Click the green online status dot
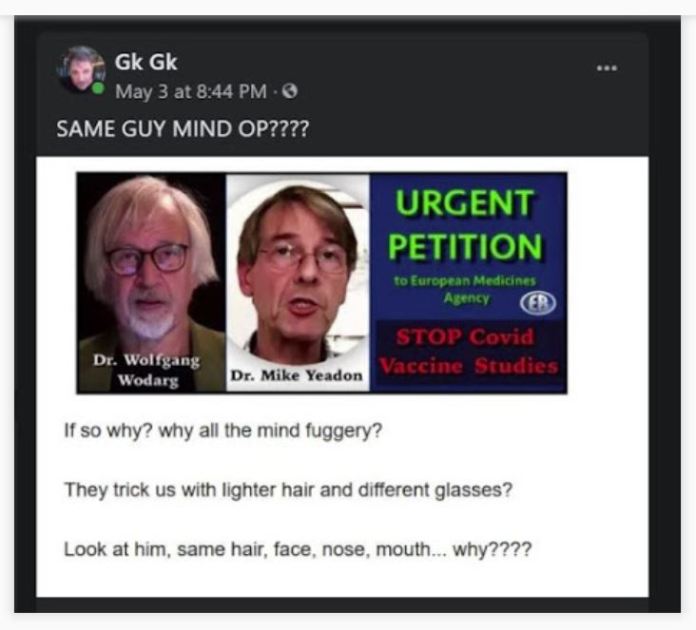The width and height of the screenshot is (696, 630). [x=98, y=88]
